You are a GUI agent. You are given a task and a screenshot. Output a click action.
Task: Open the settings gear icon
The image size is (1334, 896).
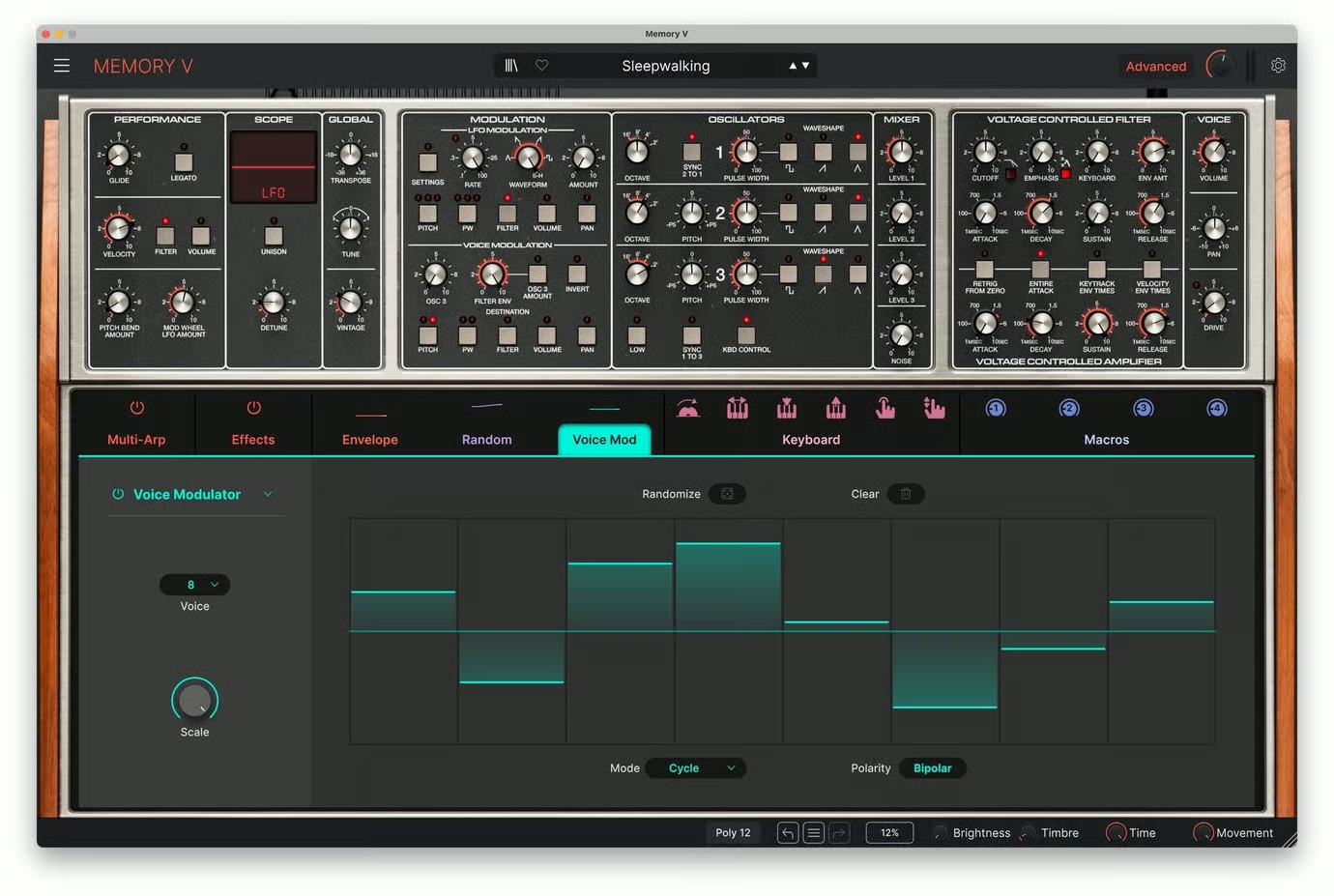click(1278, 66)
